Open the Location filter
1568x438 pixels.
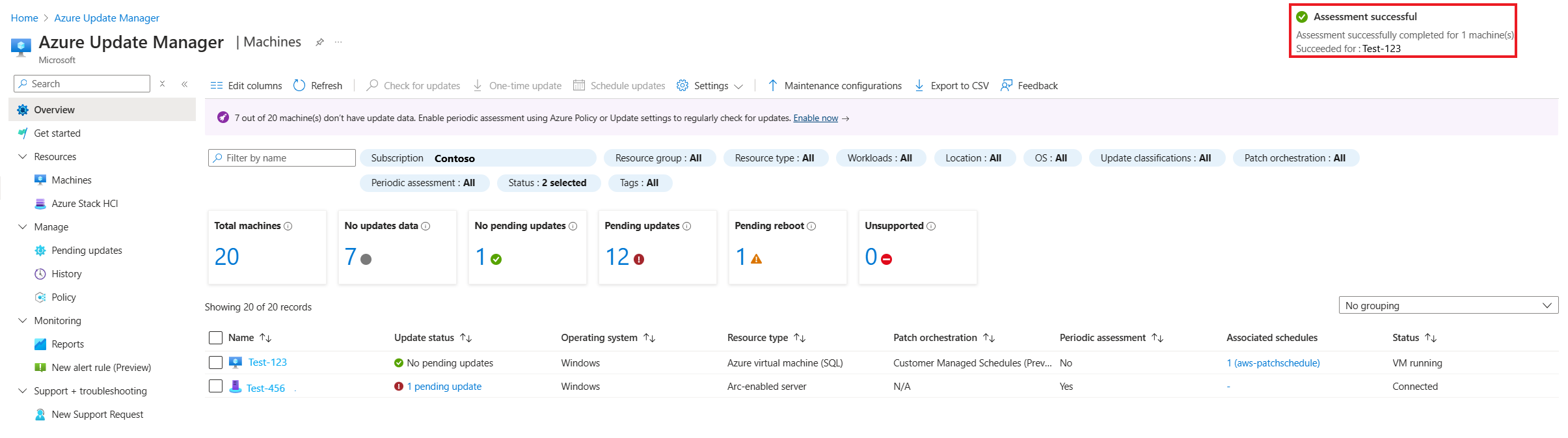coord(974,158)
